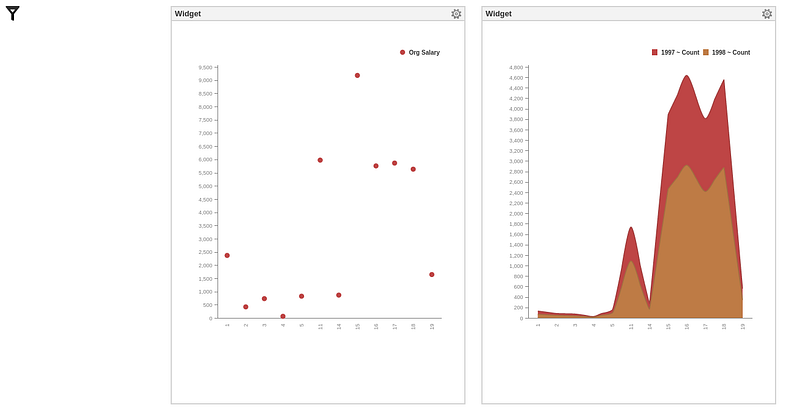This screenshot has width=800, height=411.
Task: Click the red 1997 ~ Count legend swatch
Action: [655, 53]
